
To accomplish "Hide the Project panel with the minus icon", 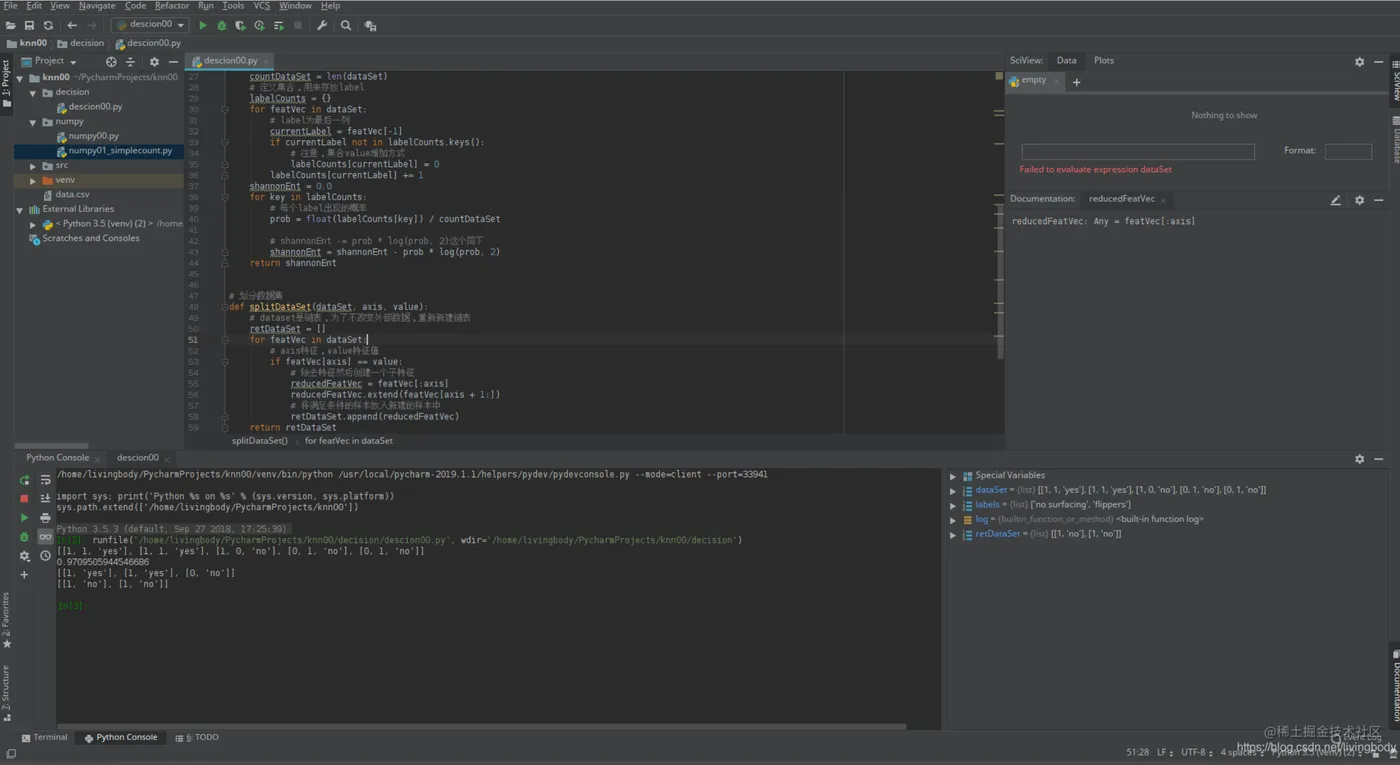I will pyautogui.click(x=173, y=61).
